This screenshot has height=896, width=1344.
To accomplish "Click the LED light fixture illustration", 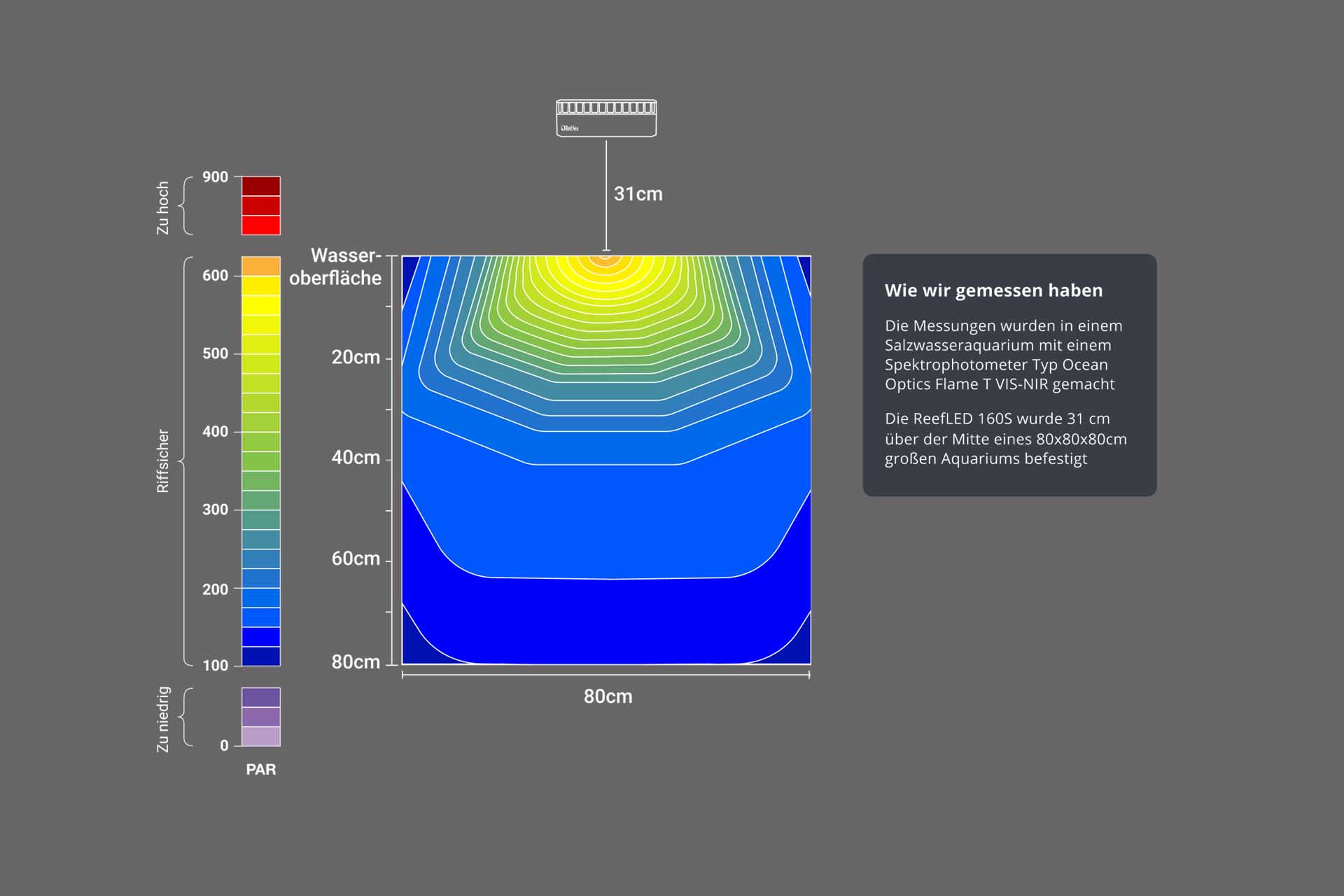I will (x=606, y=118).
